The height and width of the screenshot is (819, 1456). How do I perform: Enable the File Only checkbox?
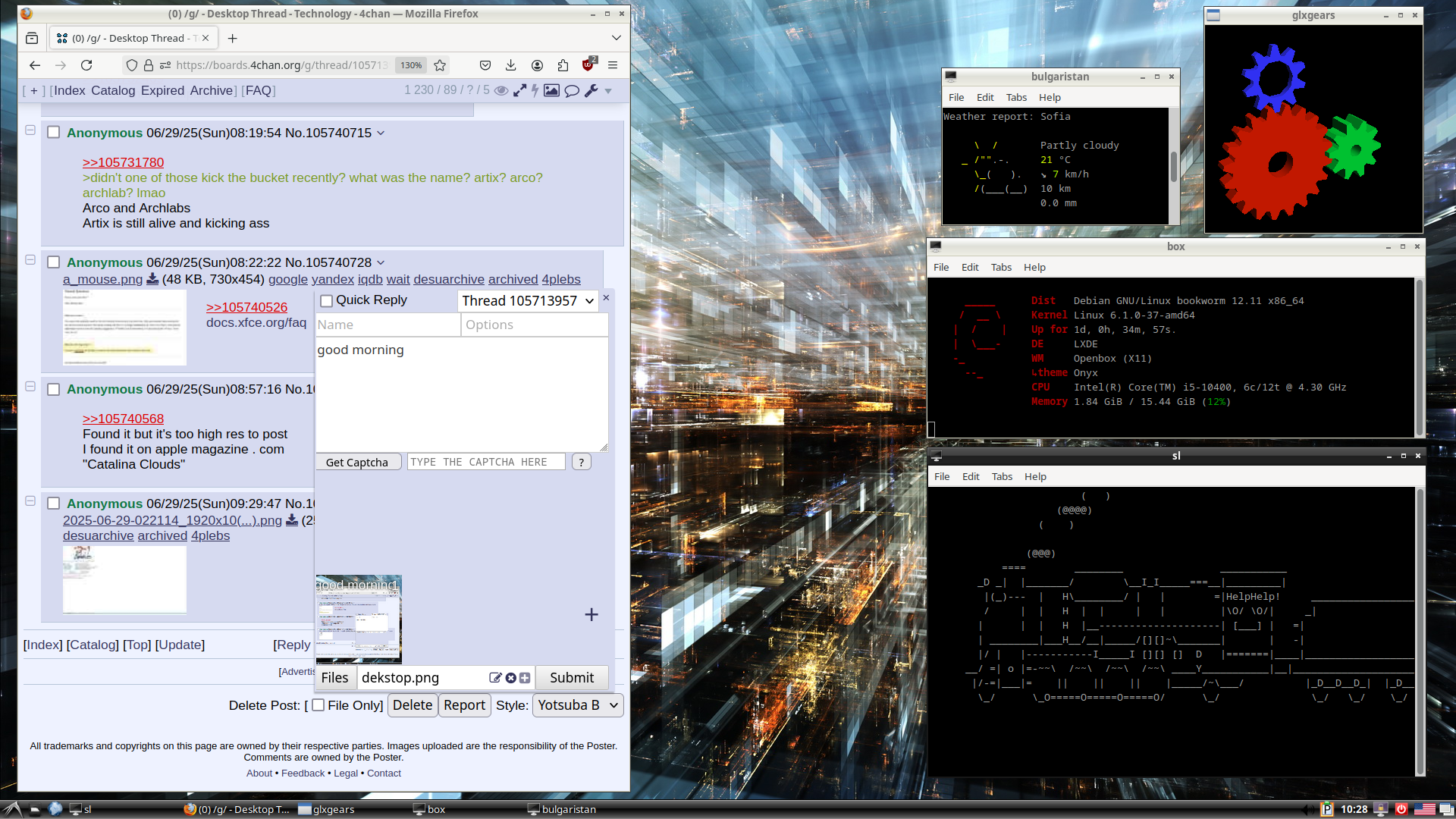[x=318, y=704]
